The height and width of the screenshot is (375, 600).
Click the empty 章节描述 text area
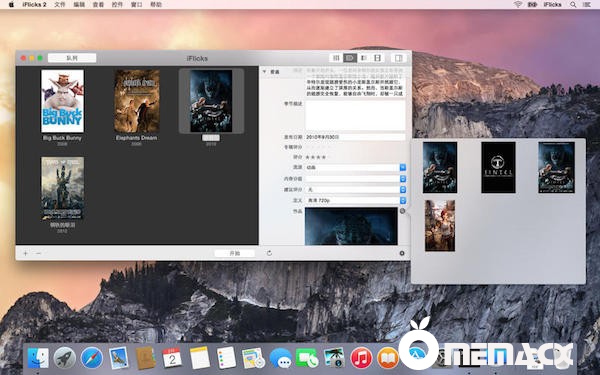pos(355,116)
